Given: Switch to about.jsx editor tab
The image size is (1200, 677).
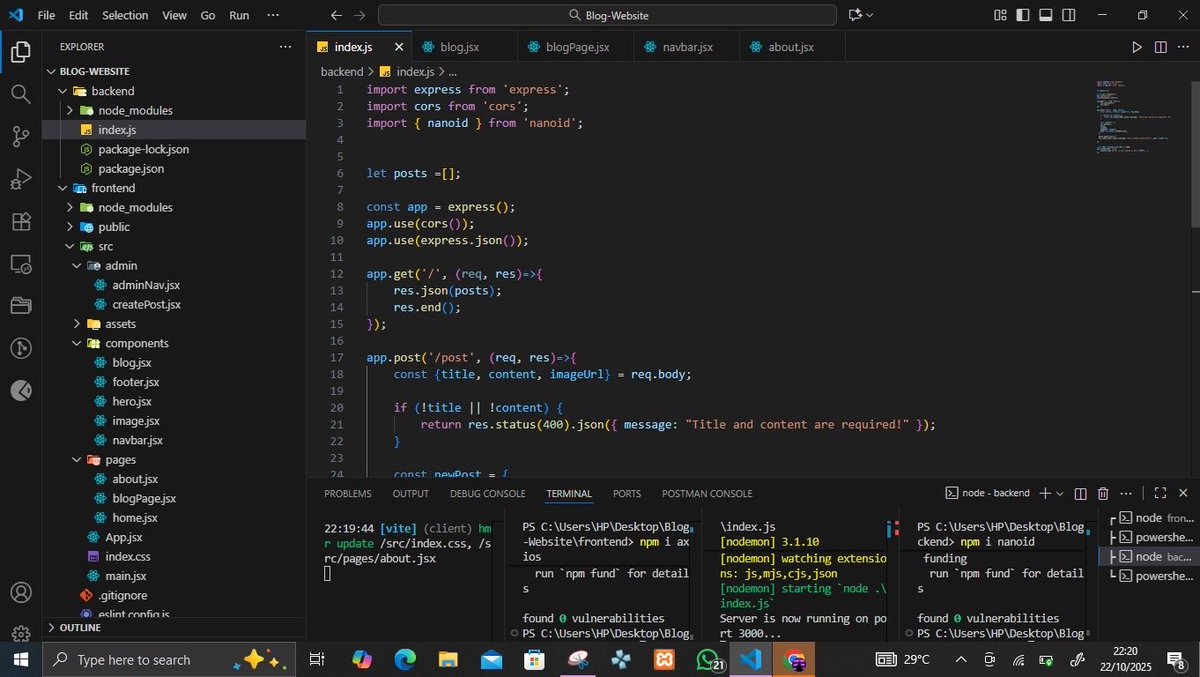Looking at the screenshot, I should point(791,47).
